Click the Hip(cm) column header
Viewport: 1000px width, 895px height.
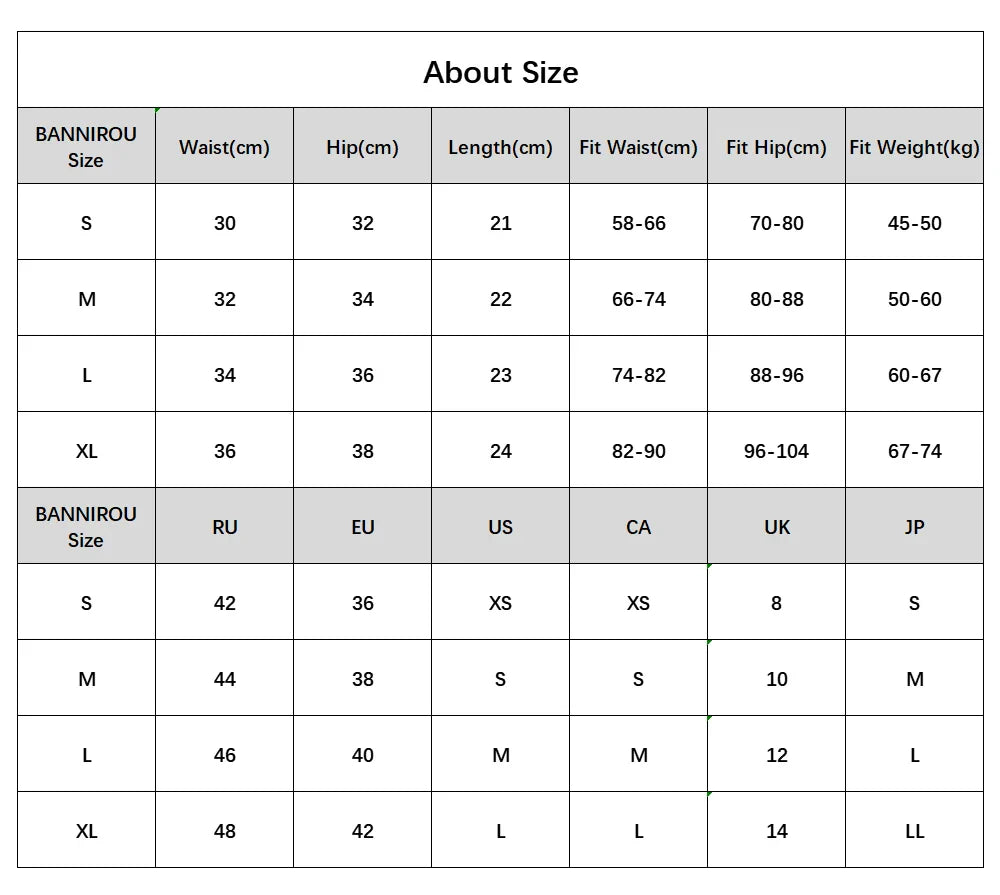tap(362, 147)
